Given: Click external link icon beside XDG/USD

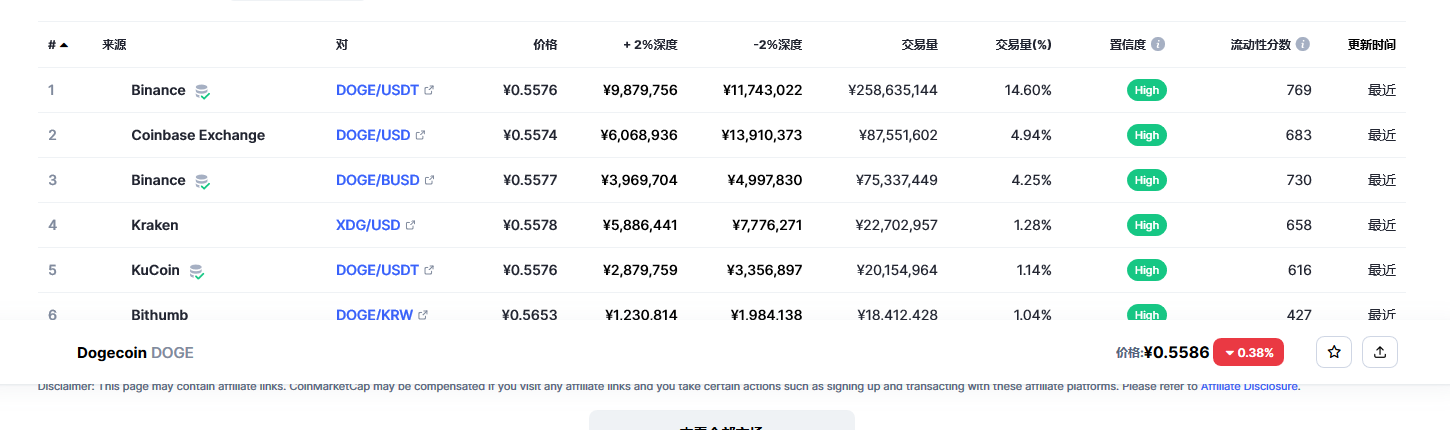Looking at the screenshot, I should [x=411, y=225].
